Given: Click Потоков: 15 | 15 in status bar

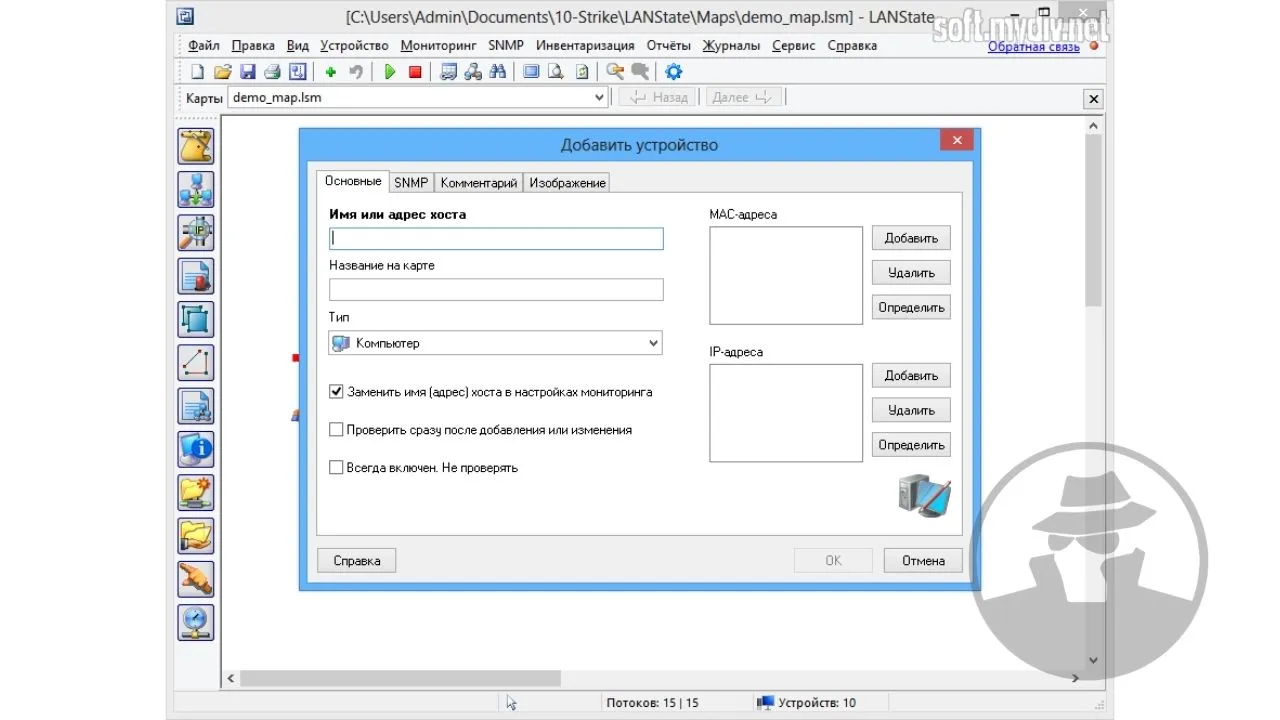Looking at the screenshot, I should click(x=652, y=703).
